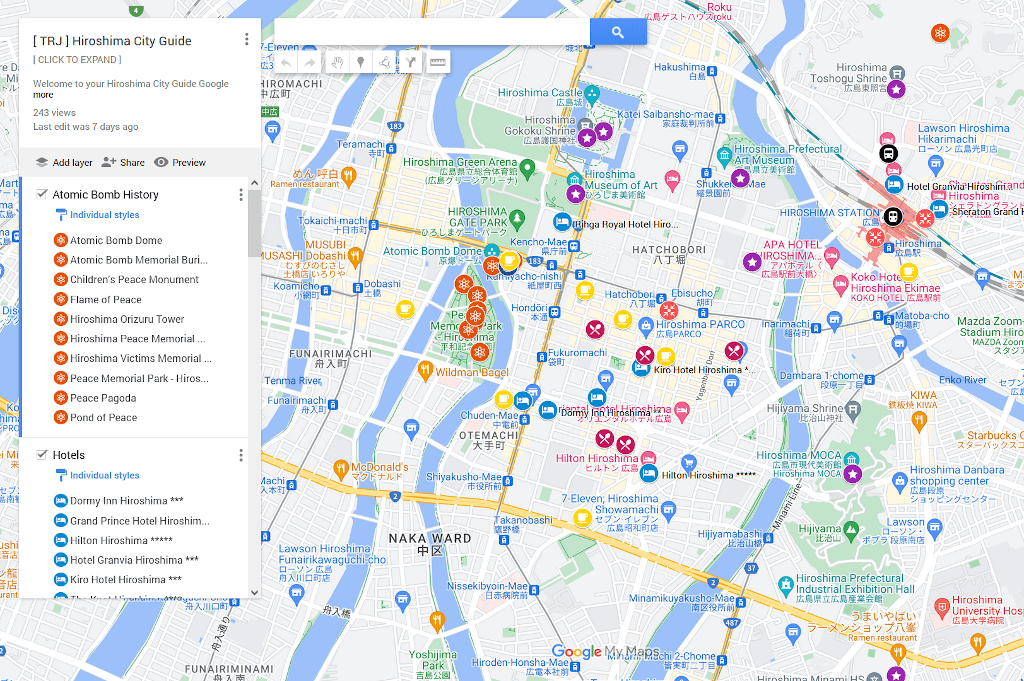The image size is (1024, 681).
Task: Pick the Measure distances ruler tool
Action: (x=436, y=63)
